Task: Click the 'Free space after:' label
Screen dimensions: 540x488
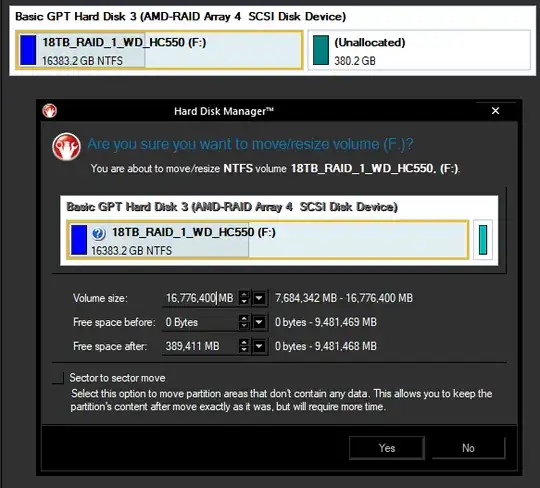Action: 110,346
